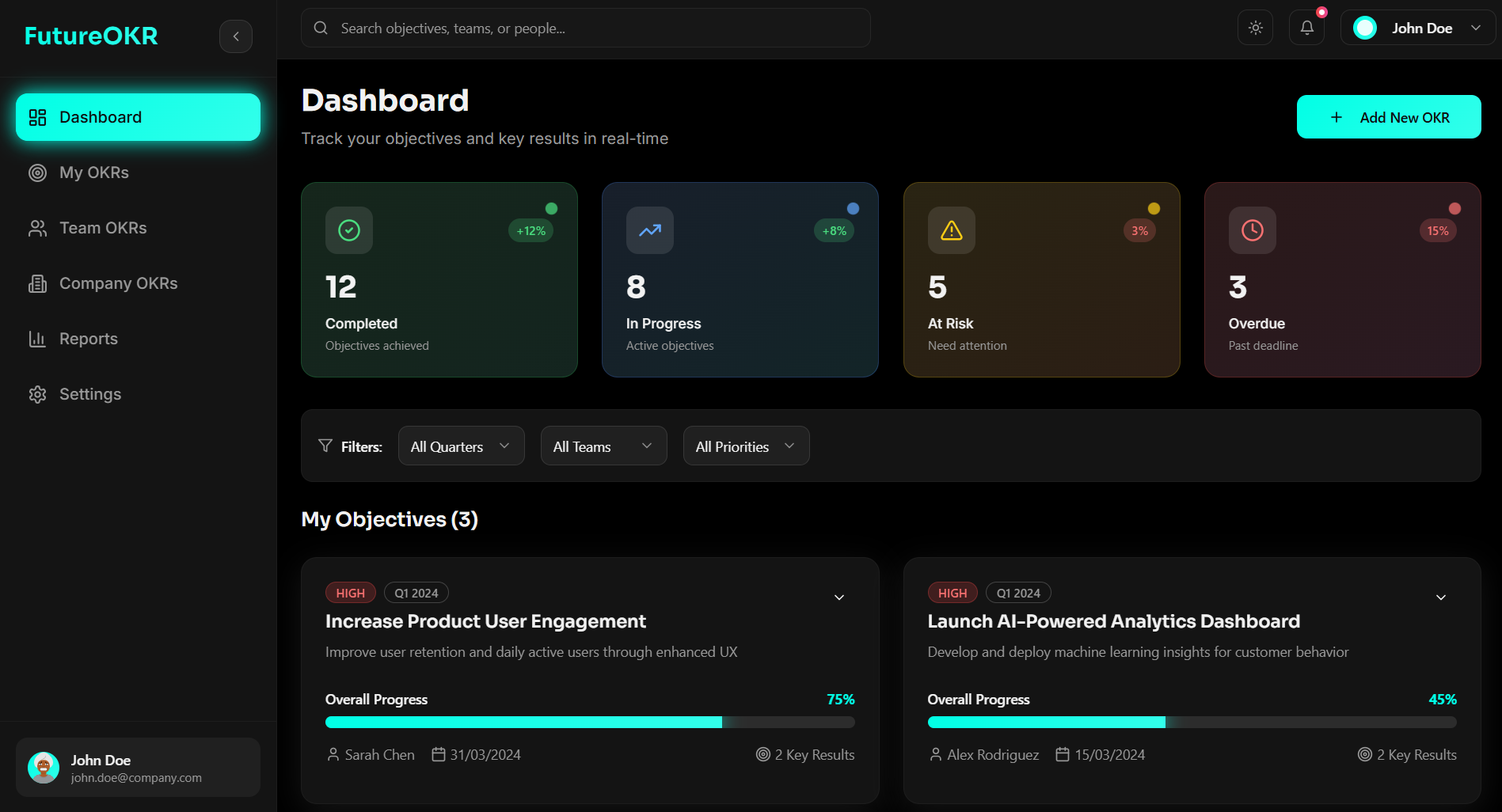Click the search magnifier icon

(x=321, y=28)
